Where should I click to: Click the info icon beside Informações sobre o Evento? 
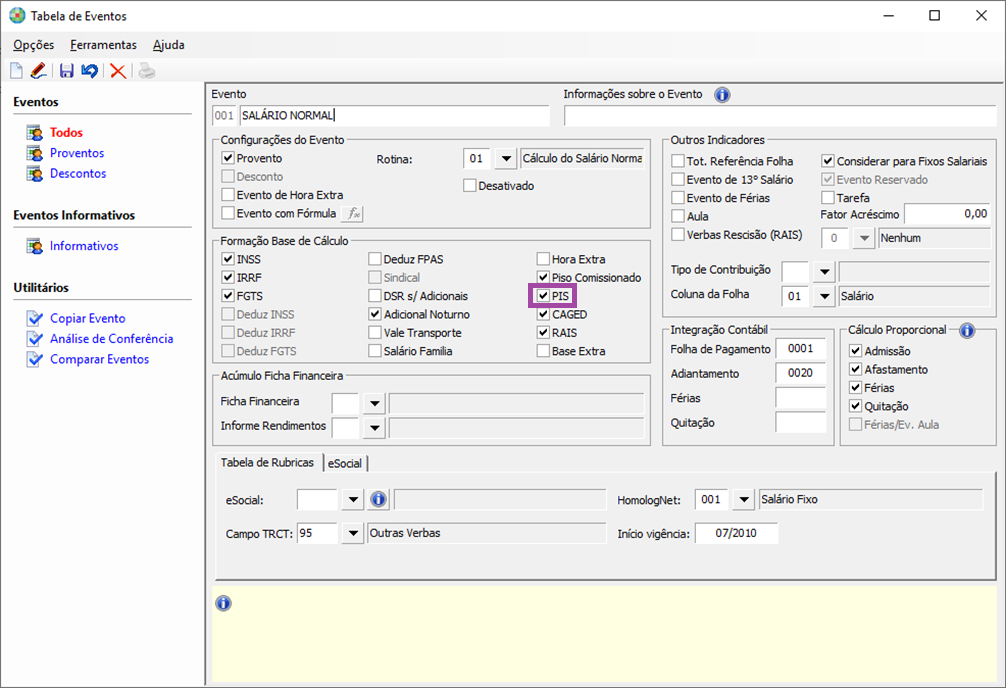click(722, 95)
